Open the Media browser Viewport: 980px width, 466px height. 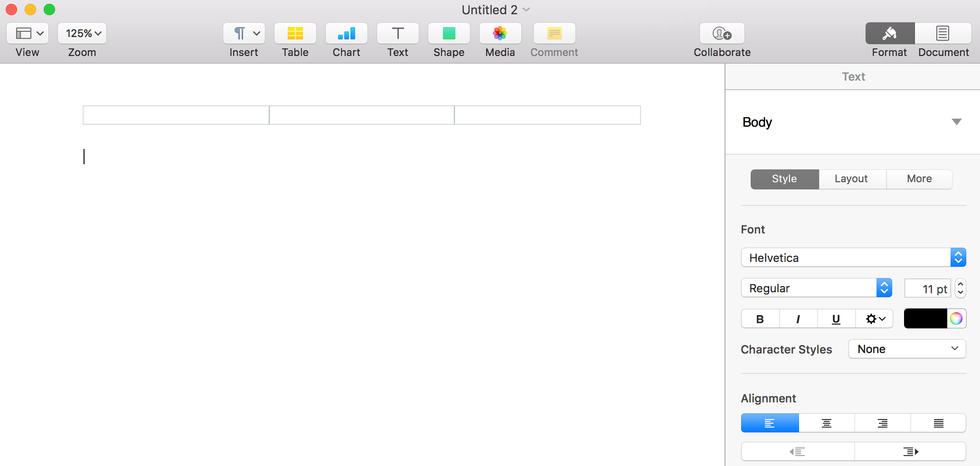500,33
